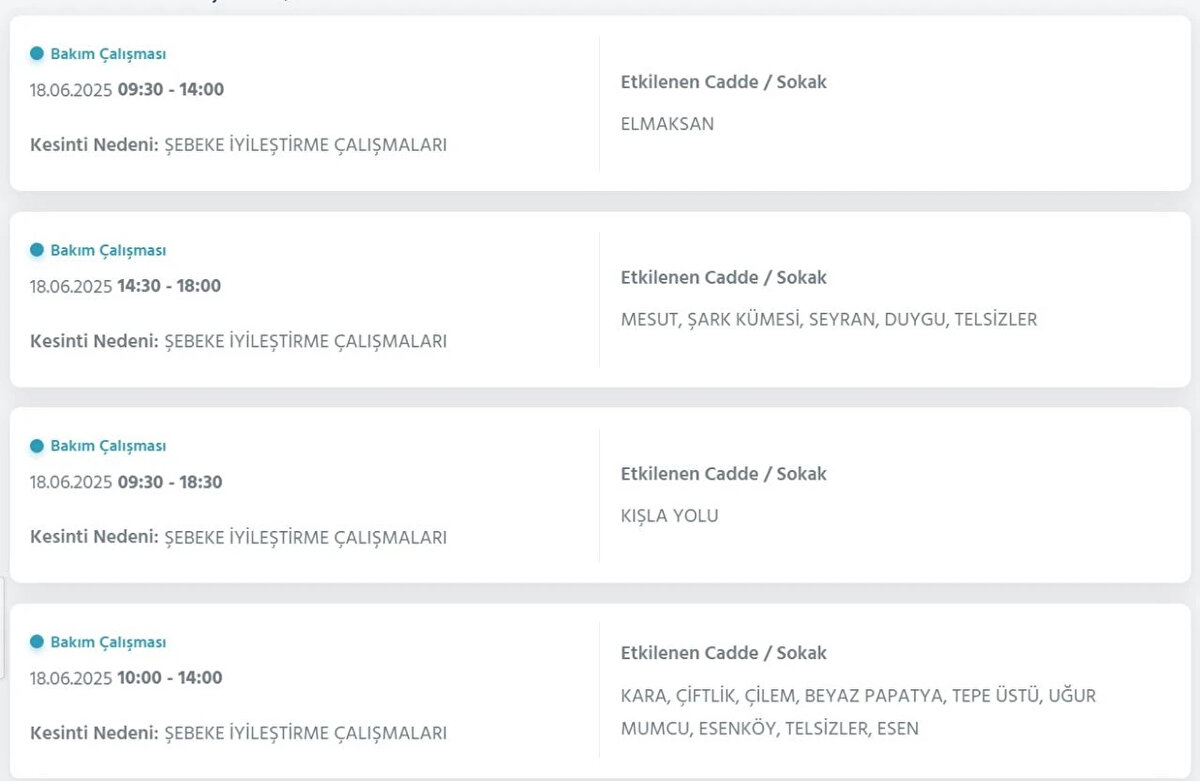Click the 14:30 - 18:00 time range
Viewport: 1200px width, 781px height.
click(x=169, y=285)
